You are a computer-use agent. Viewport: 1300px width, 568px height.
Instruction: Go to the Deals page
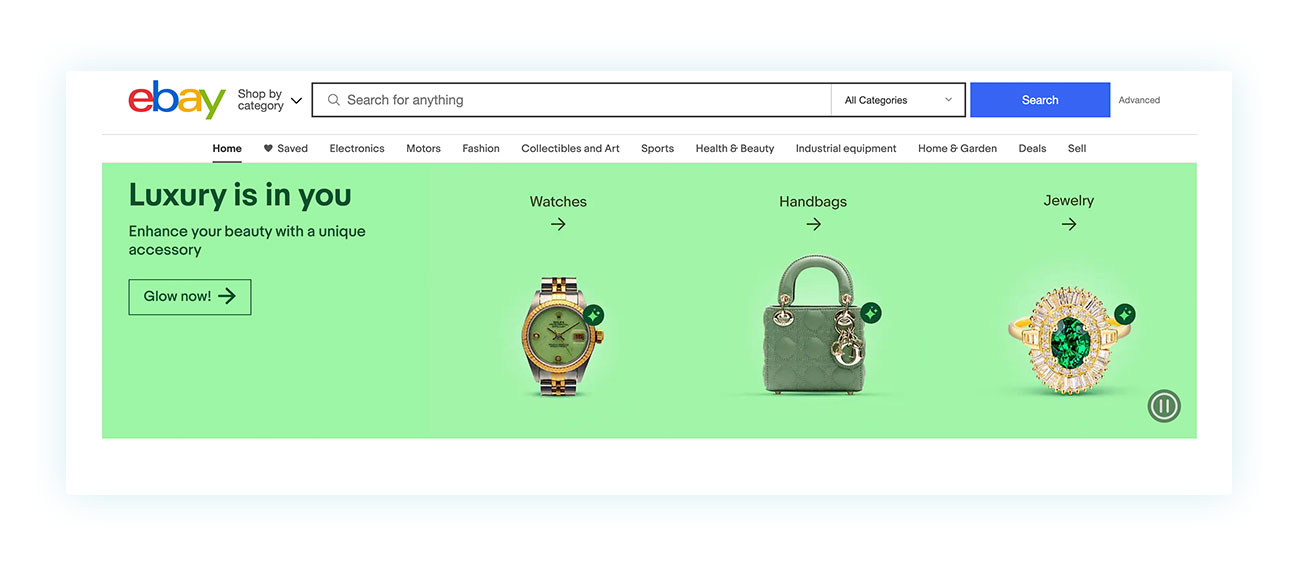pos(1032,148)
